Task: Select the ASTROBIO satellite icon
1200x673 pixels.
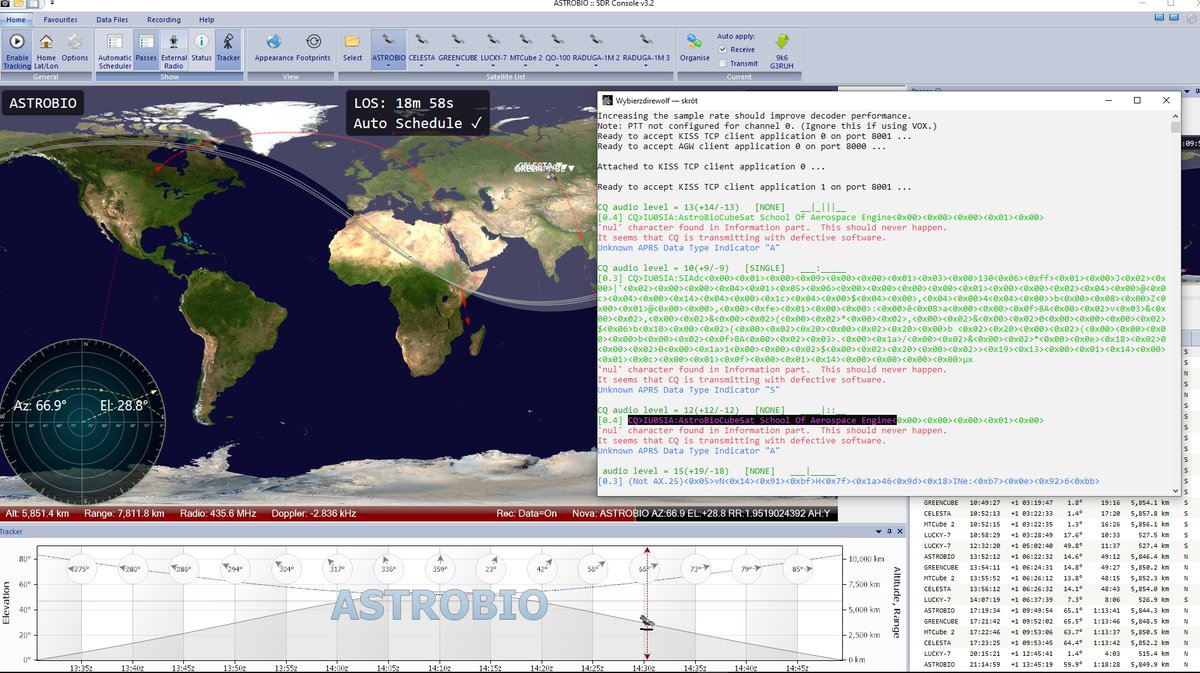Action: click(x=388, y=40)
